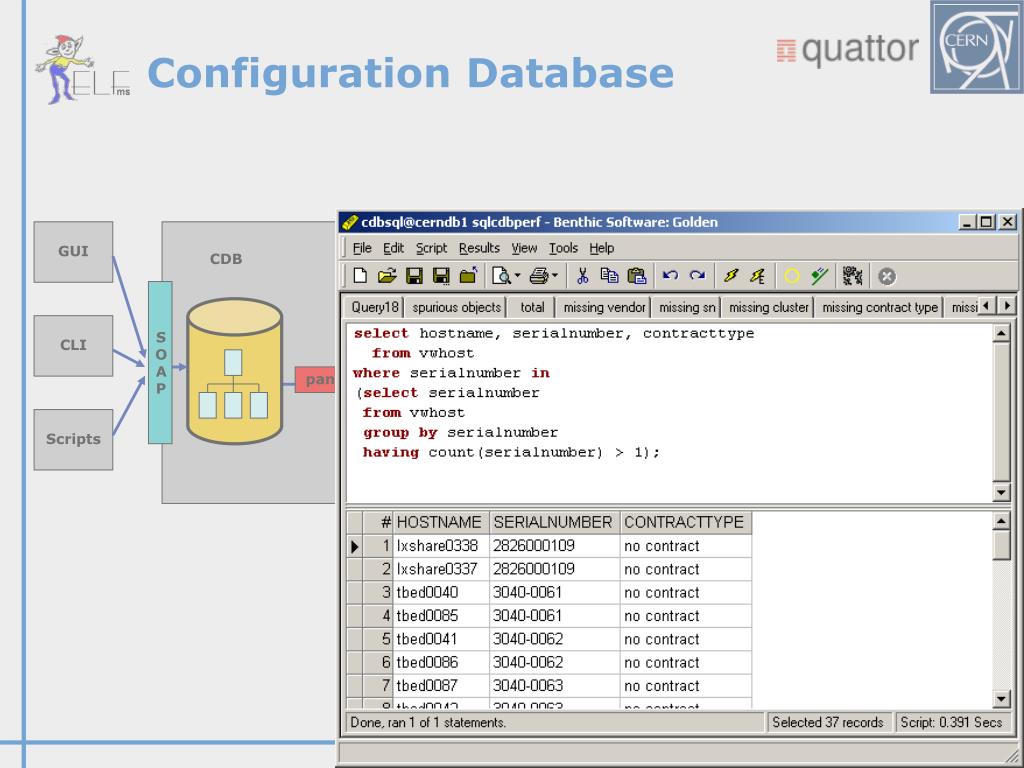This screenshot has width=1024, height=768.
Task: Expand the printer icon dropdown arrow
Action: (554, 276)
